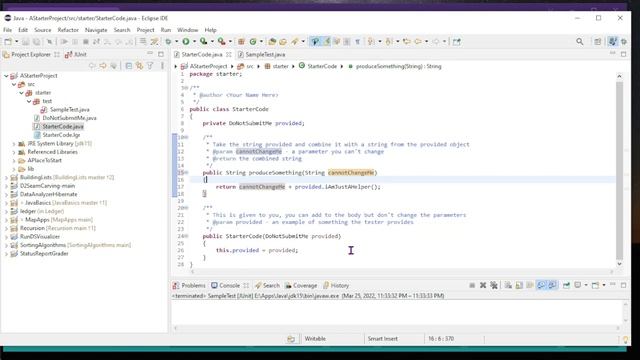
Task: Open Project Explorer View Menu dots
Action: pos(162,66)
